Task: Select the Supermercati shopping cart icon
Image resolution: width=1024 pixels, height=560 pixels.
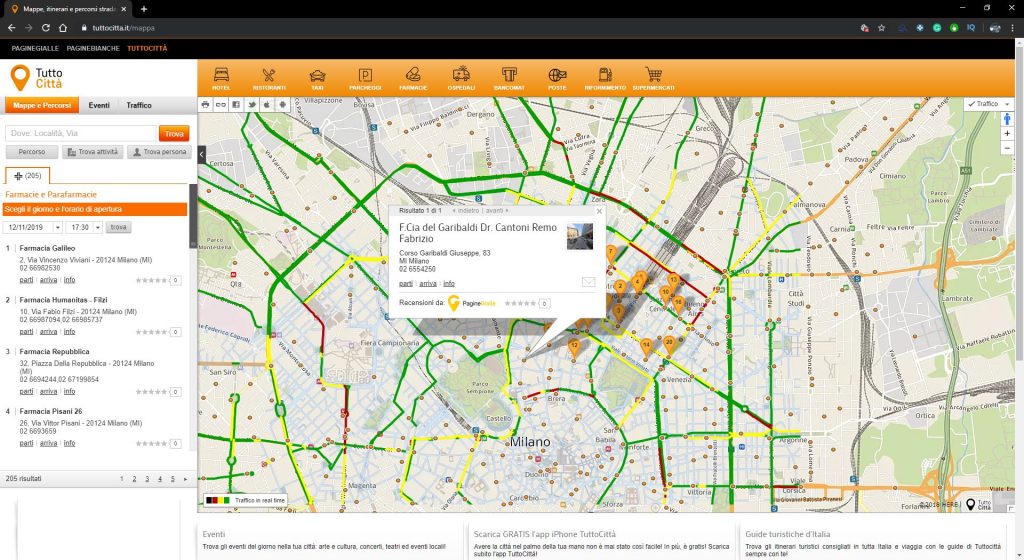Action: 654,77
